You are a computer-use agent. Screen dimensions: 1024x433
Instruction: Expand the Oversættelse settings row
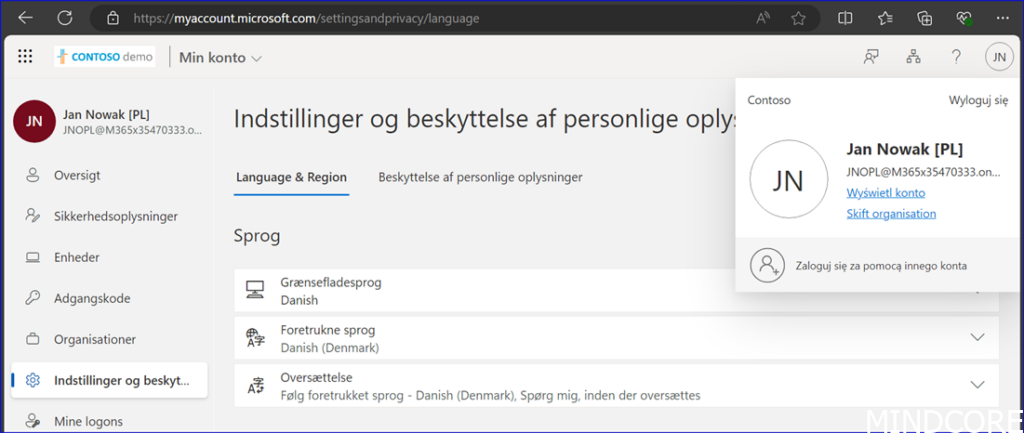point(977,385)
